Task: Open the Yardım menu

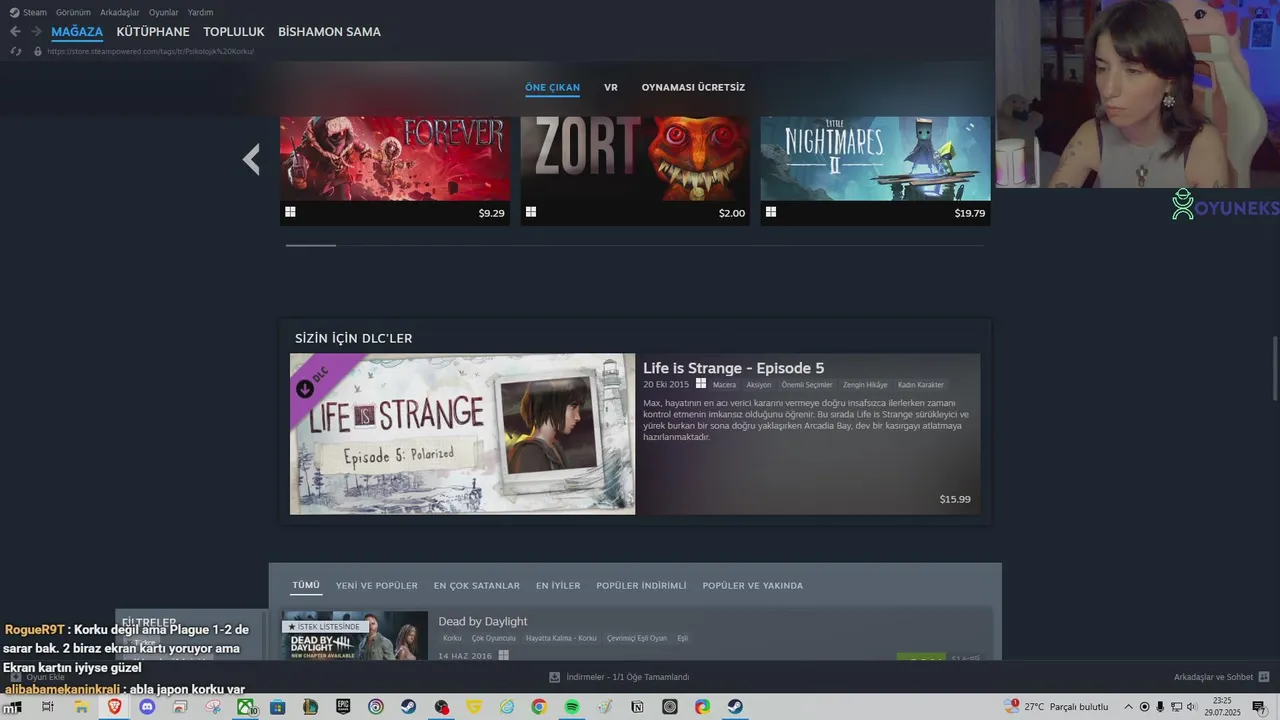Action: tap(201, 12)
